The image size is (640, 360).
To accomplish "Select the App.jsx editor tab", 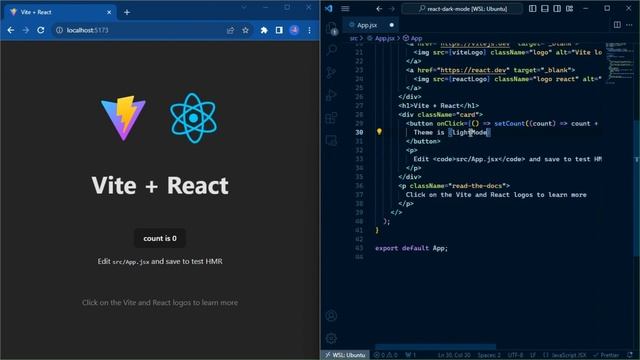I will (371, 25).
